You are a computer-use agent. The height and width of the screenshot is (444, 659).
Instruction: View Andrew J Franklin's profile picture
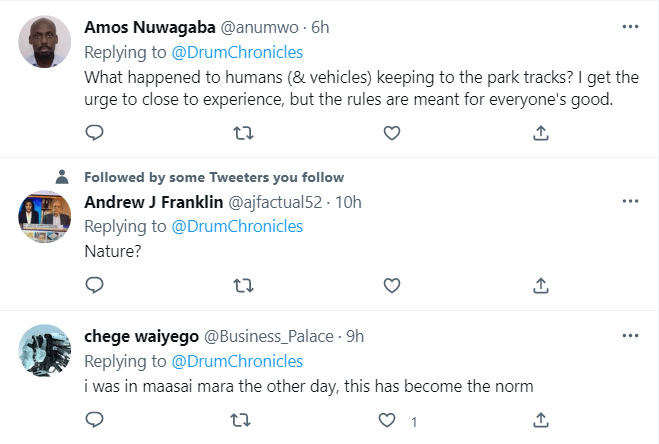click(x=45, y=215)
